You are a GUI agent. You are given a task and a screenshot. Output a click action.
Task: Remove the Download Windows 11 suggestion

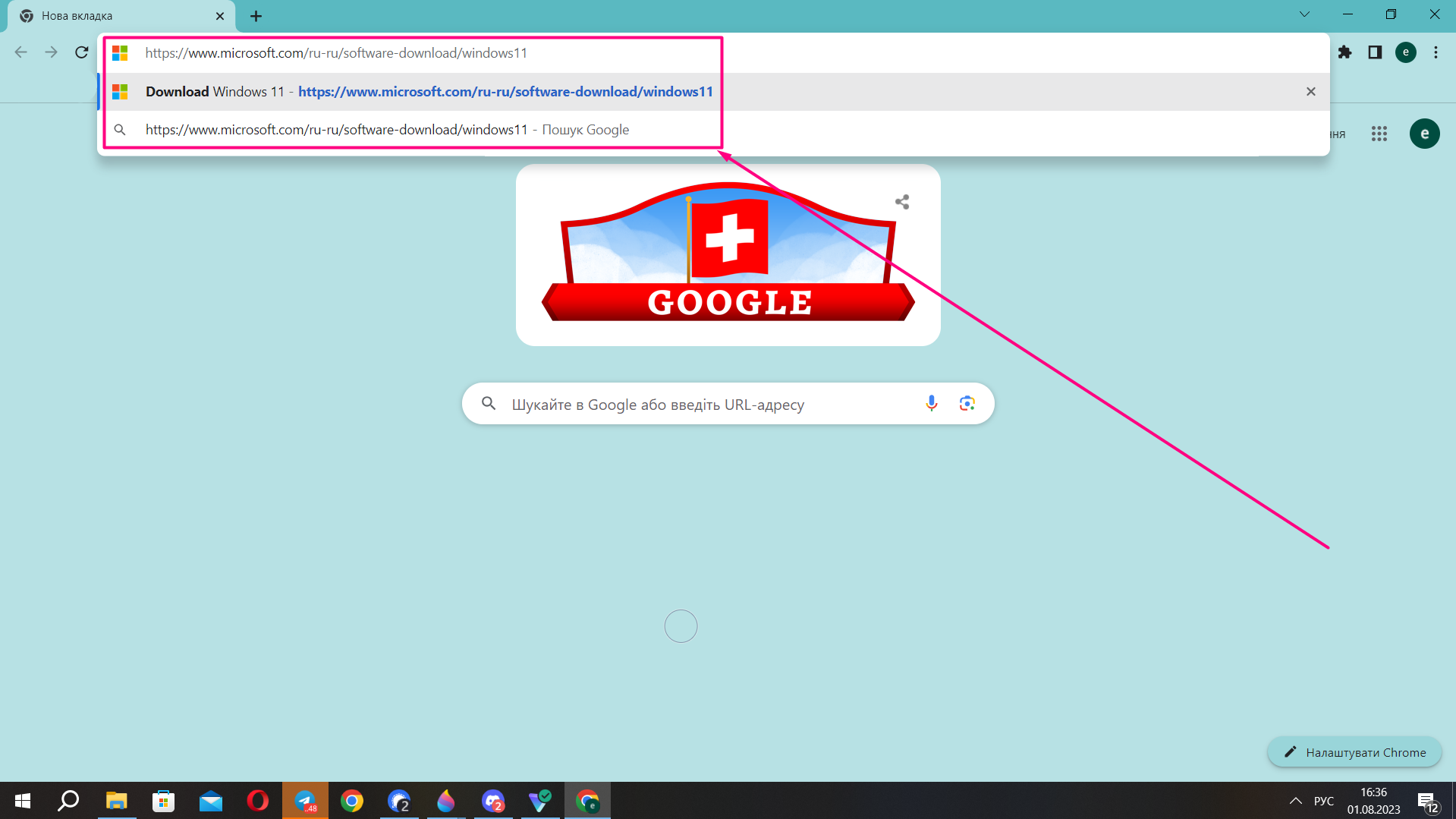1310,92
